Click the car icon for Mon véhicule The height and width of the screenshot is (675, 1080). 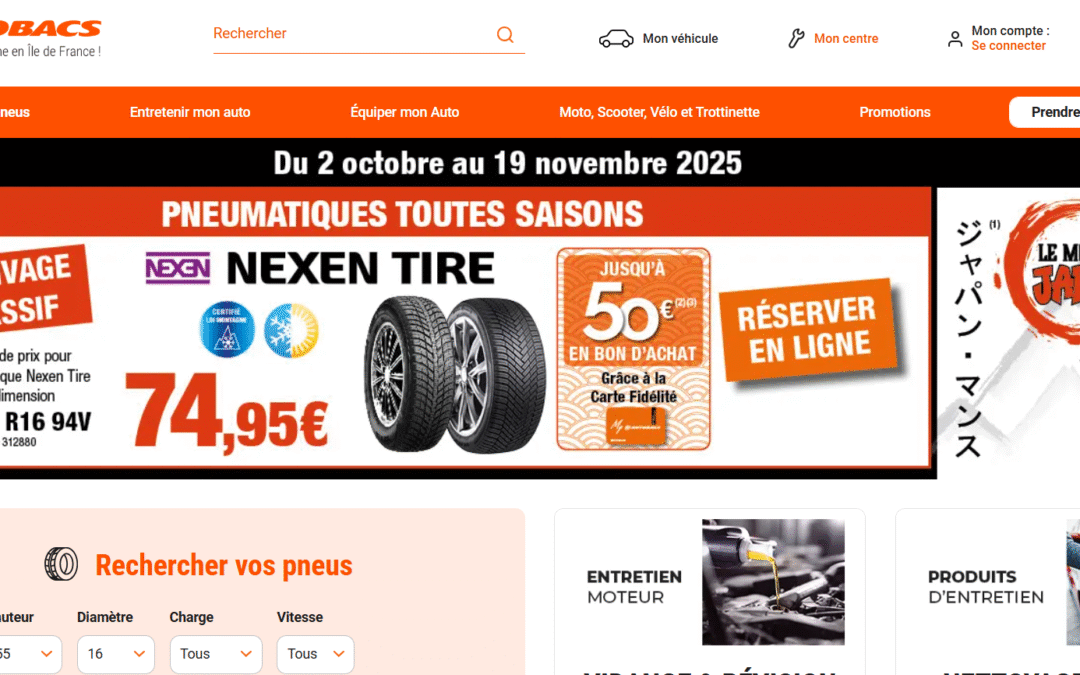tap(616, 39)
